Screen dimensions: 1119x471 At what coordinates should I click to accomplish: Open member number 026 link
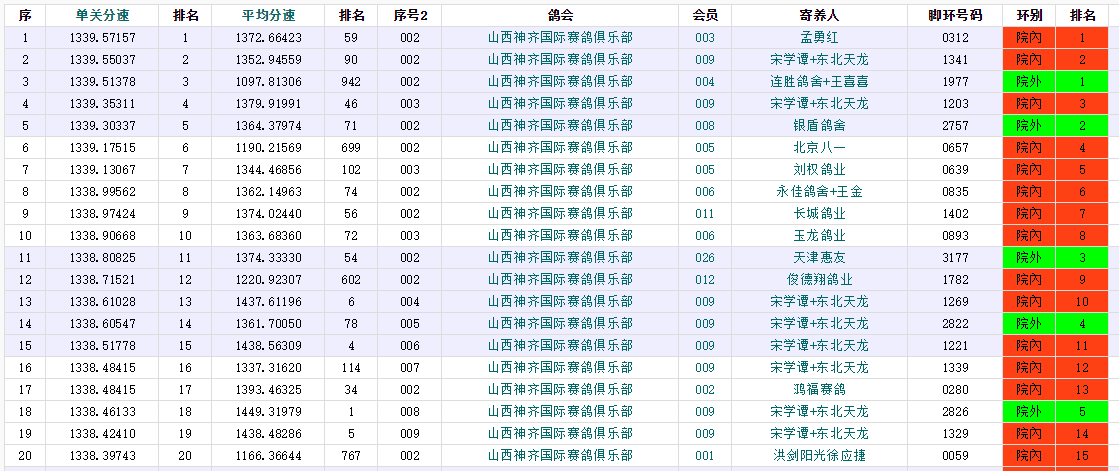pyautogui.click(x=704, y=258)
